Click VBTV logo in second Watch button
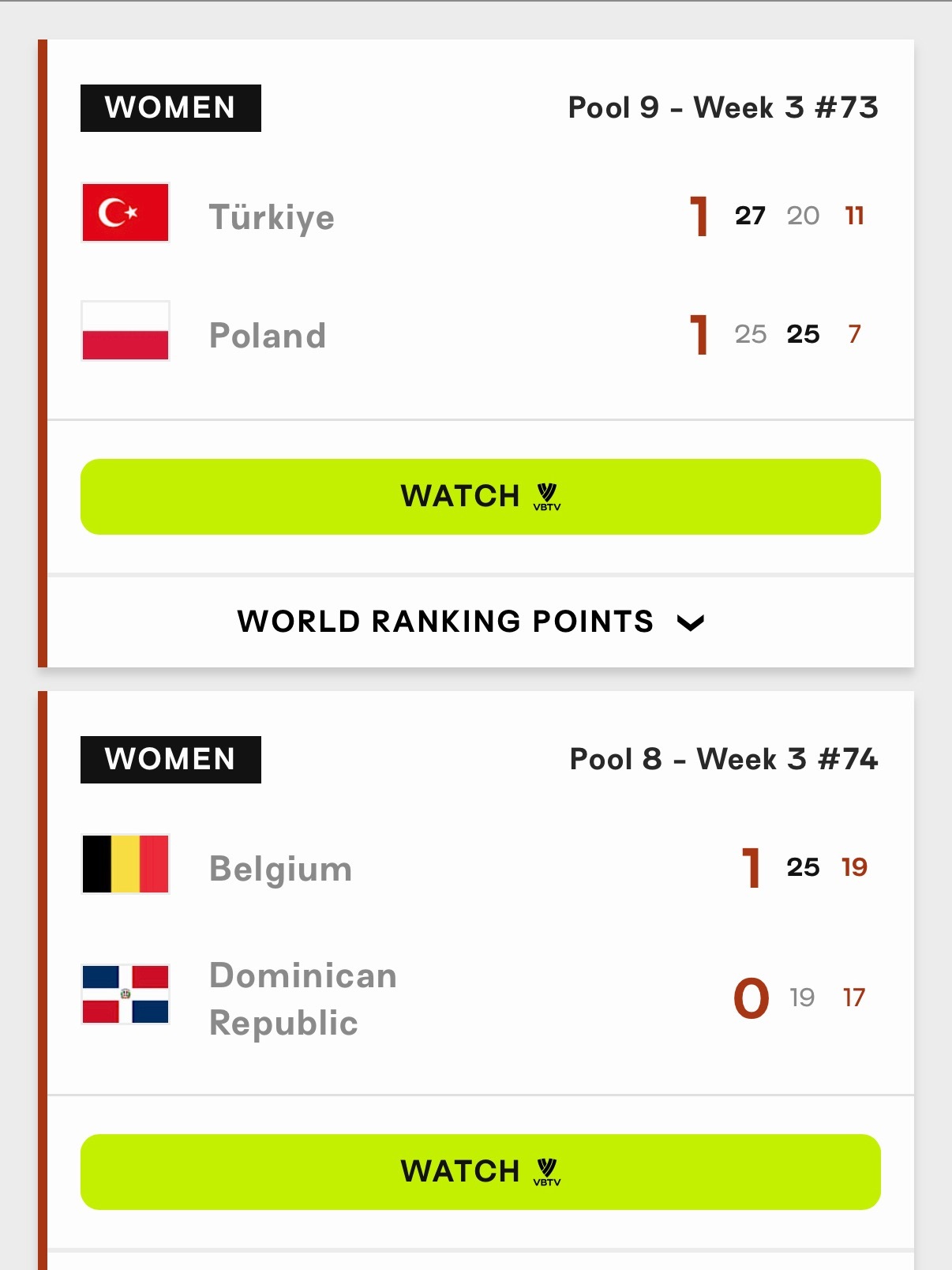This screenshot has width=952, height=1270. pyautogui.click(x=547, y=1172)
